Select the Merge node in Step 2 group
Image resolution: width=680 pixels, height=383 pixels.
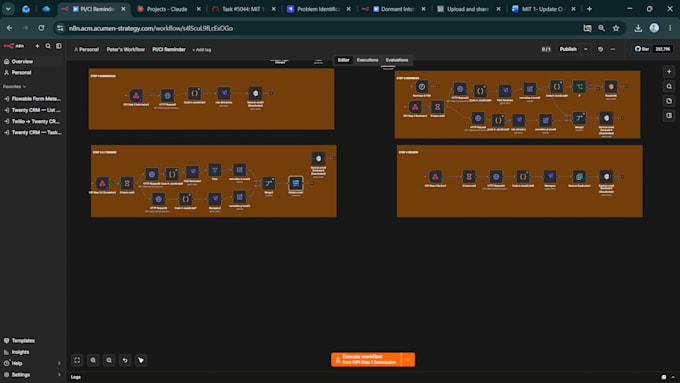(x=579, y=118)
